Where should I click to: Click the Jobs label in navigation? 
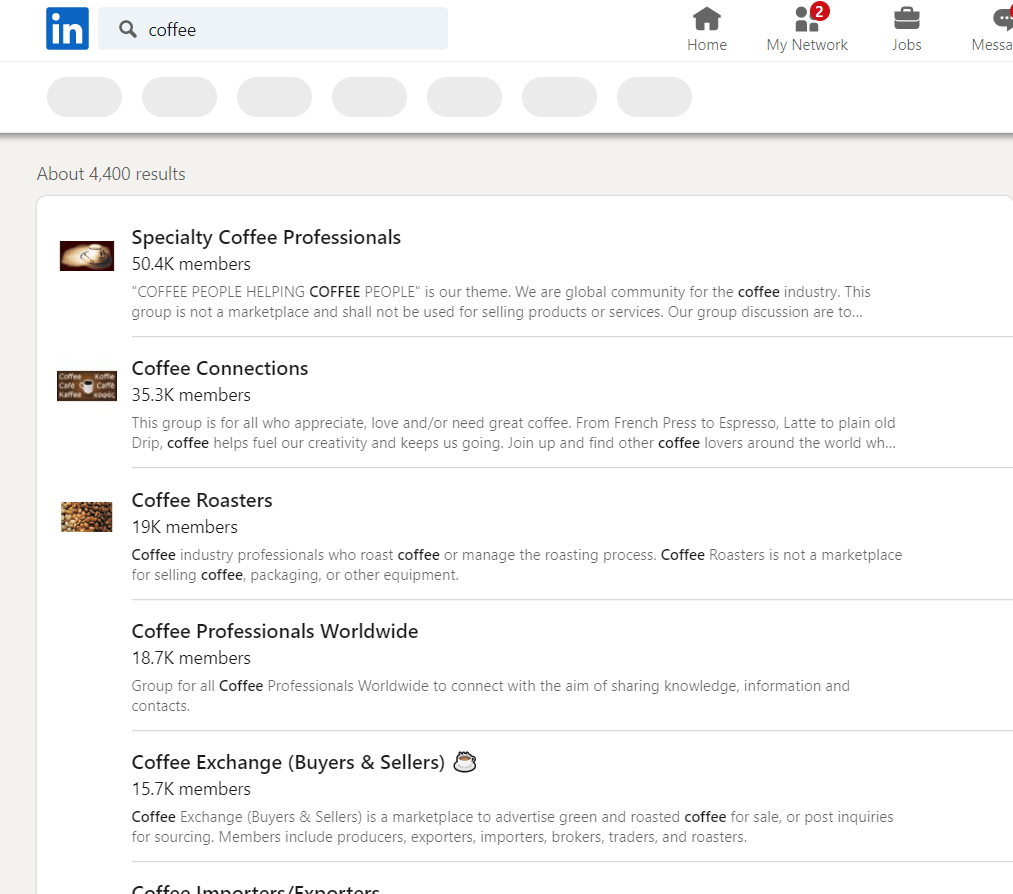pos(906,45)
